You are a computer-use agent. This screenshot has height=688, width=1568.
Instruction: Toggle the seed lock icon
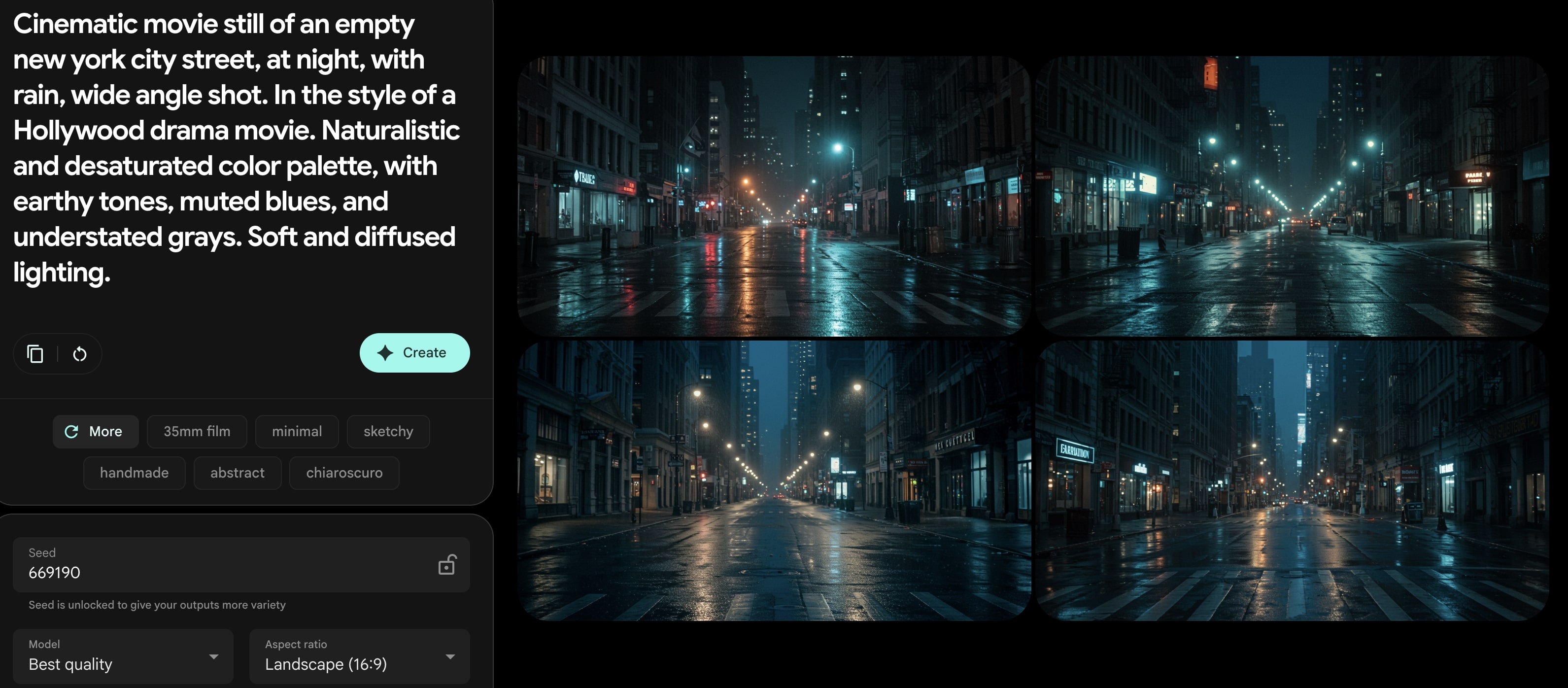point(446,565)
